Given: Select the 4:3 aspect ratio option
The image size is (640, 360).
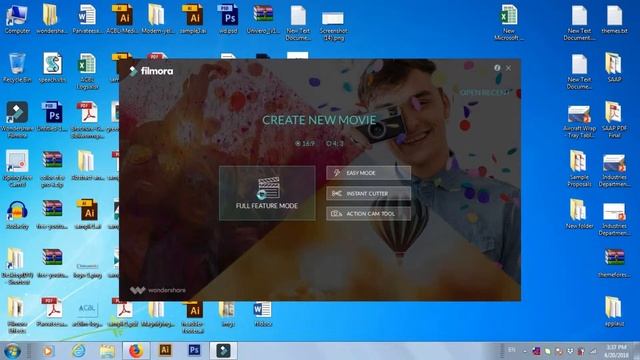Looking at the screenshot, I should 335,144.
